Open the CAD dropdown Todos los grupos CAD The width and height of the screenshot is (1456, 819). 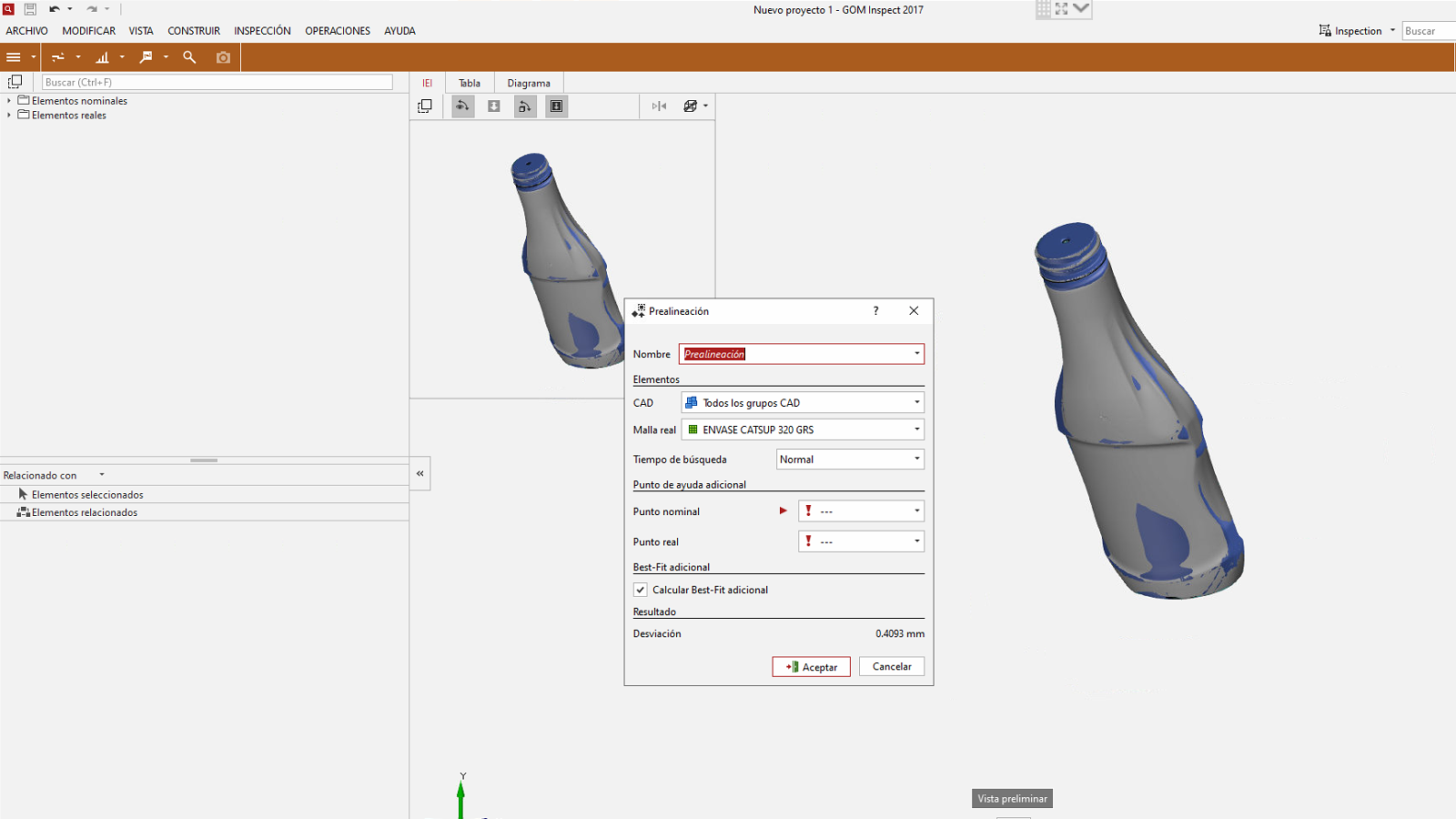[x=802, y=402]
